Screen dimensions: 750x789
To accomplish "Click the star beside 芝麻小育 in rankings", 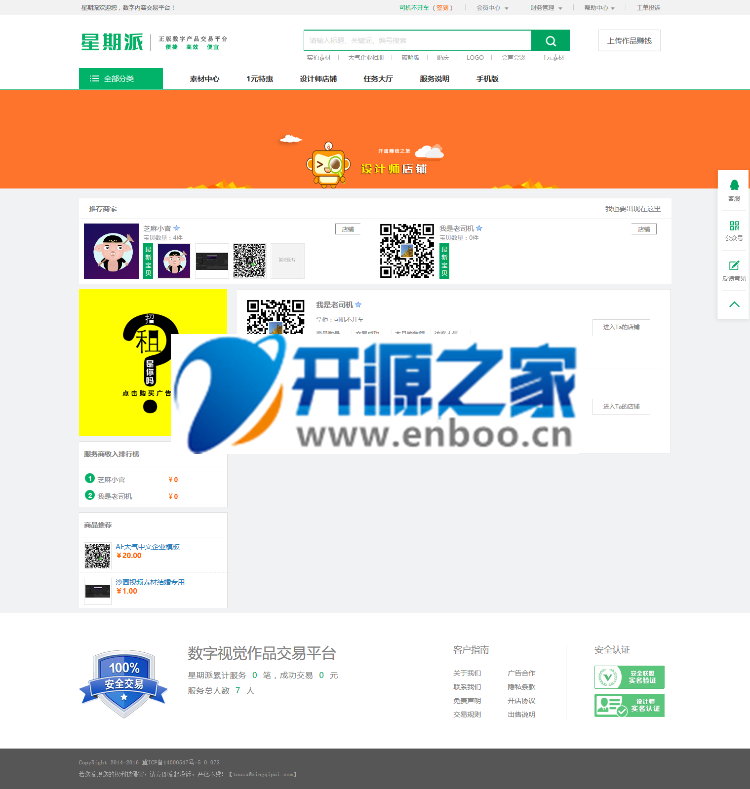I will pos(177,228).
